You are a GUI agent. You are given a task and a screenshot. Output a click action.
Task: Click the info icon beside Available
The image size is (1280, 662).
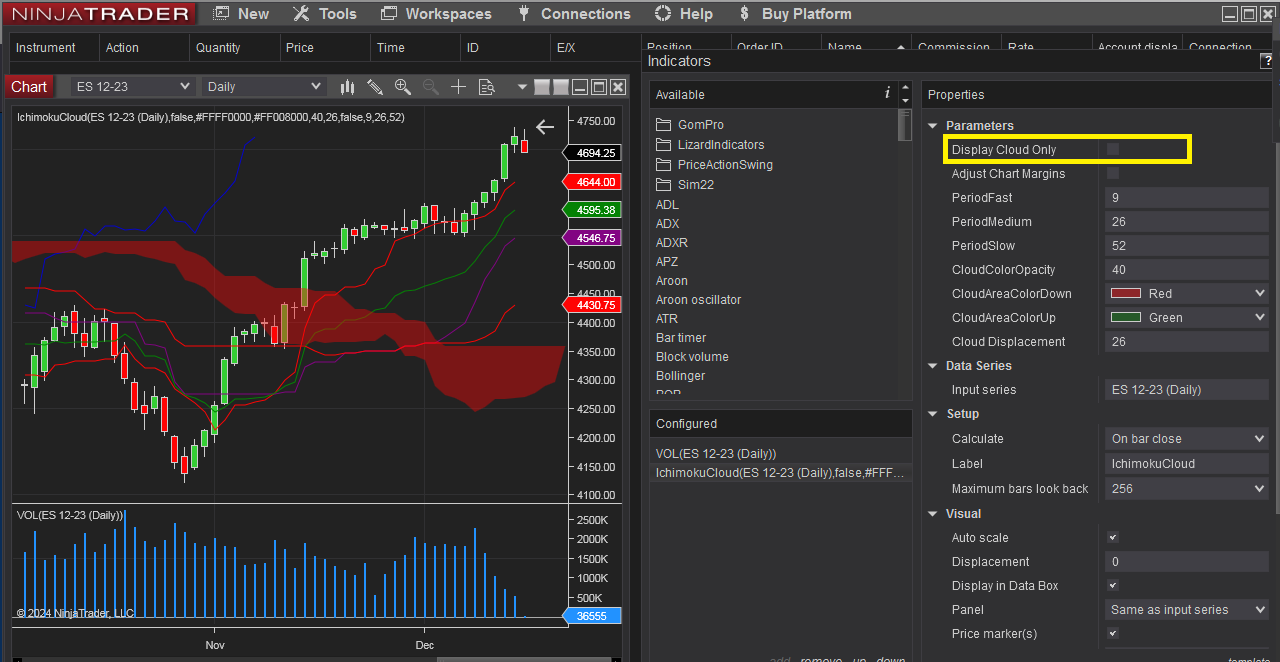coord(887,93)
